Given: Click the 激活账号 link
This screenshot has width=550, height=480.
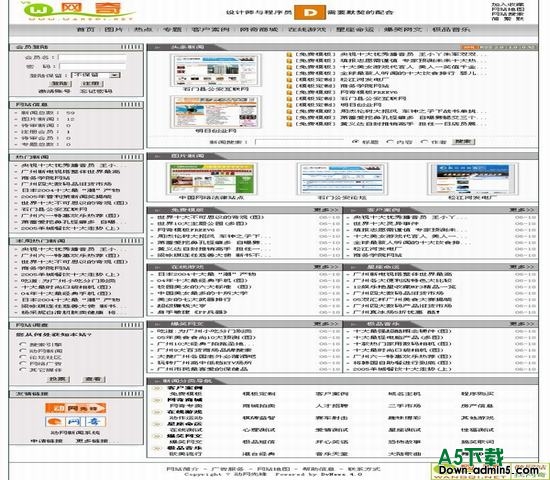Looking at the screenshot, I should point(54,91).
